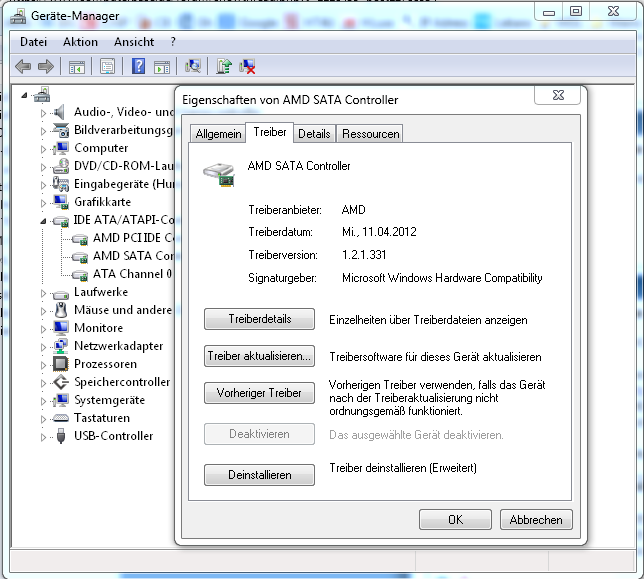Select the Treiber tab
Screen dimensions: 644x579
[x=270, y=132]
